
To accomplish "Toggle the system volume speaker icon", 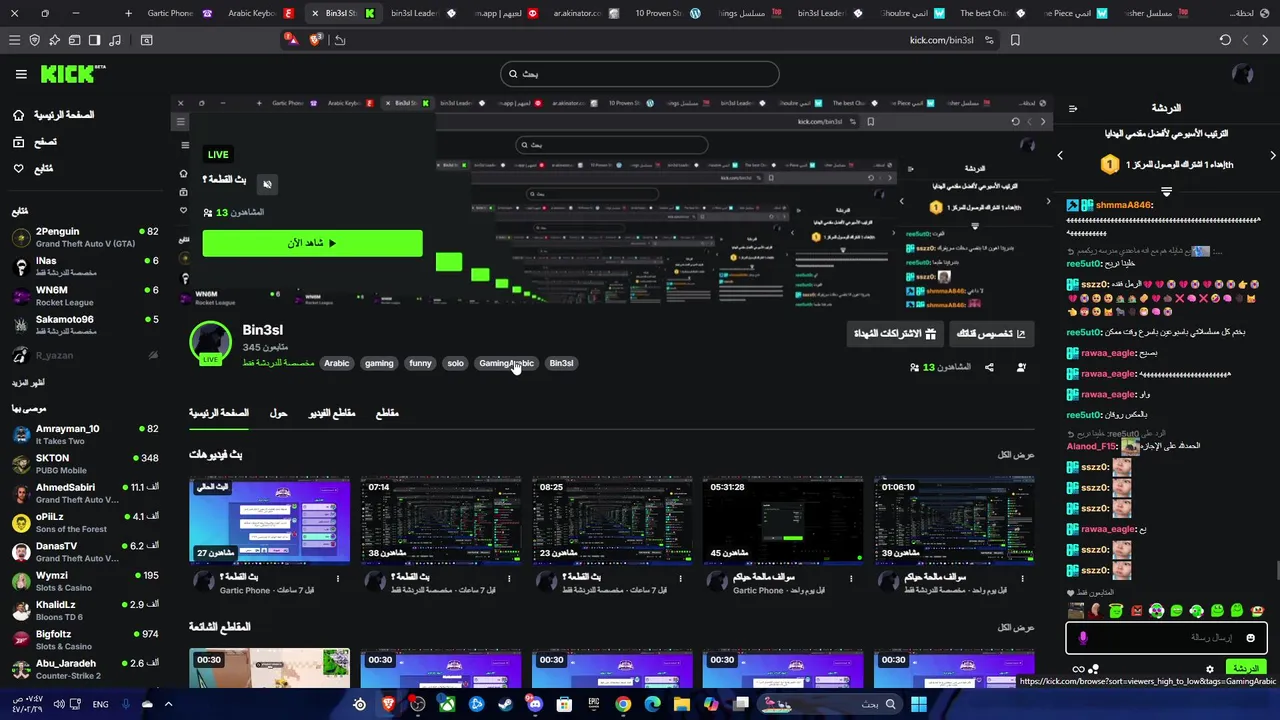I will coord(58,704).
